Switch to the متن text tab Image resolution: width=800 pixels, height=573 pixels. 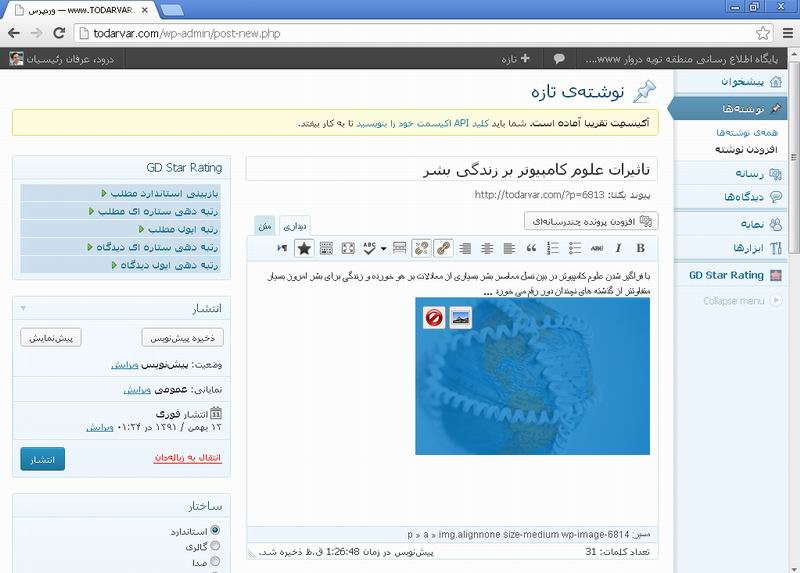tap(265, 226)
